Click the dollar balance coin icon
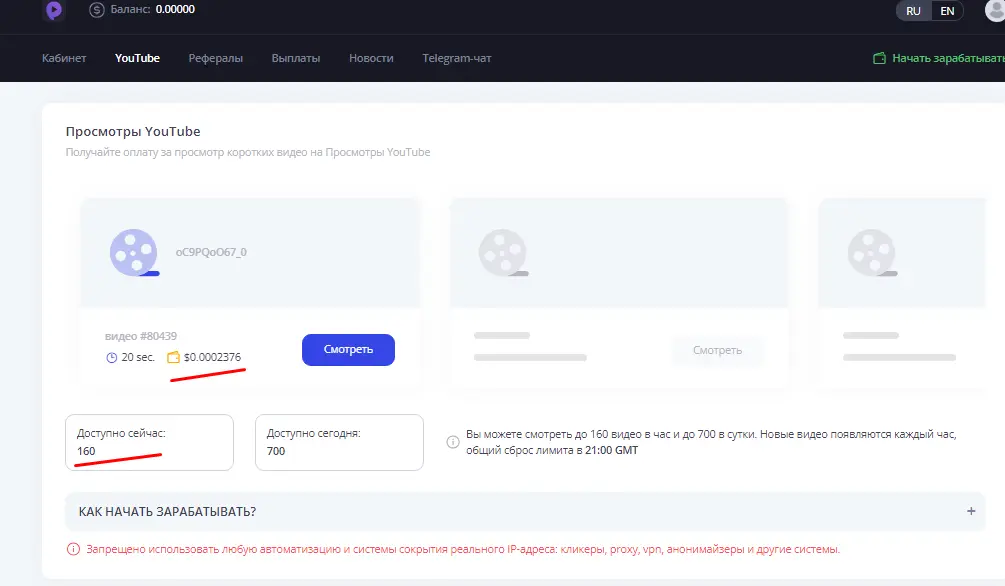This screenshot has width=1005, height=586. 97,10
